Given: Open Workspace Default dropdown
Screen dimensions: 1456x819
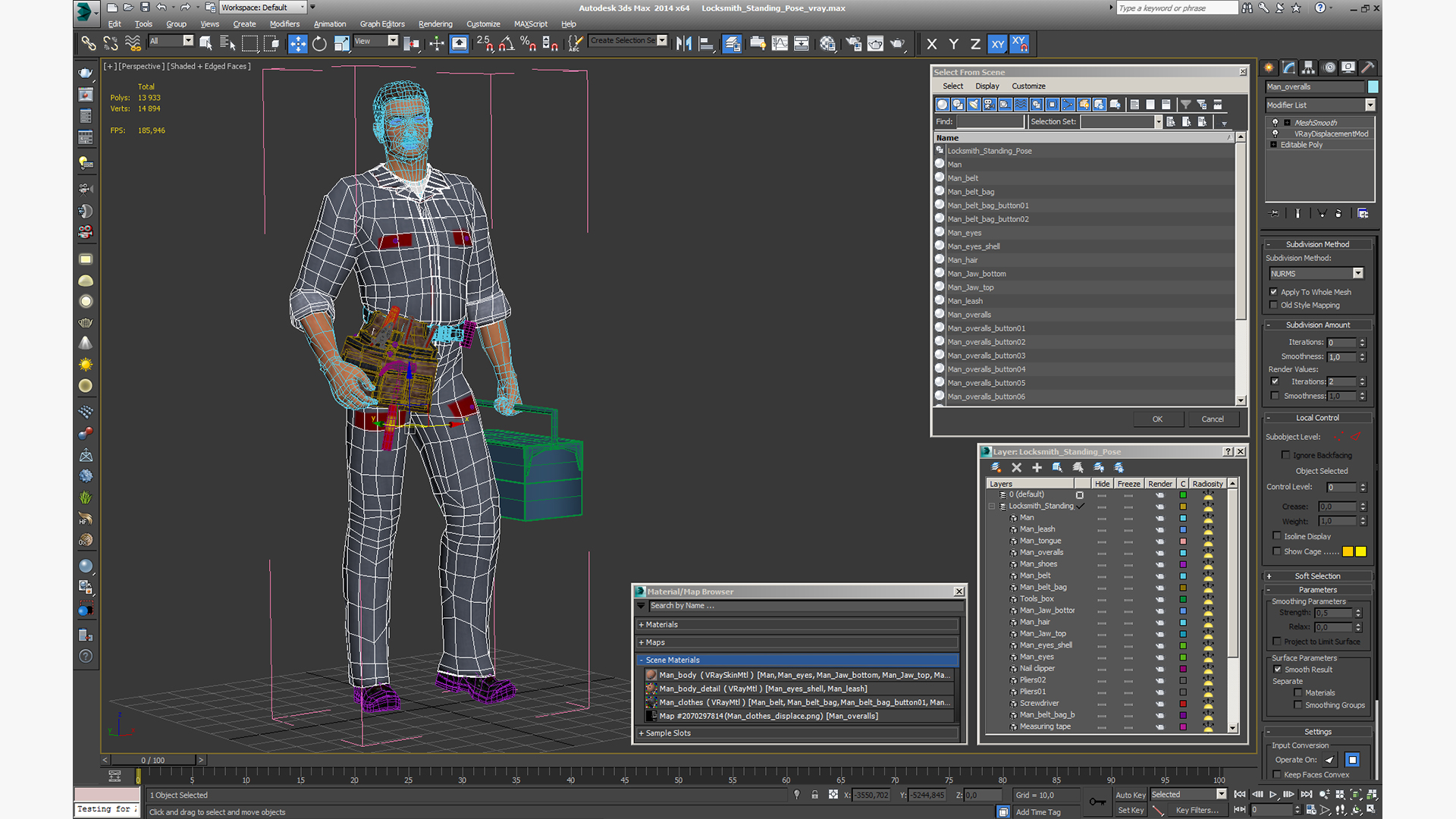Looking at the screenshot, I should tap(263, 8).
